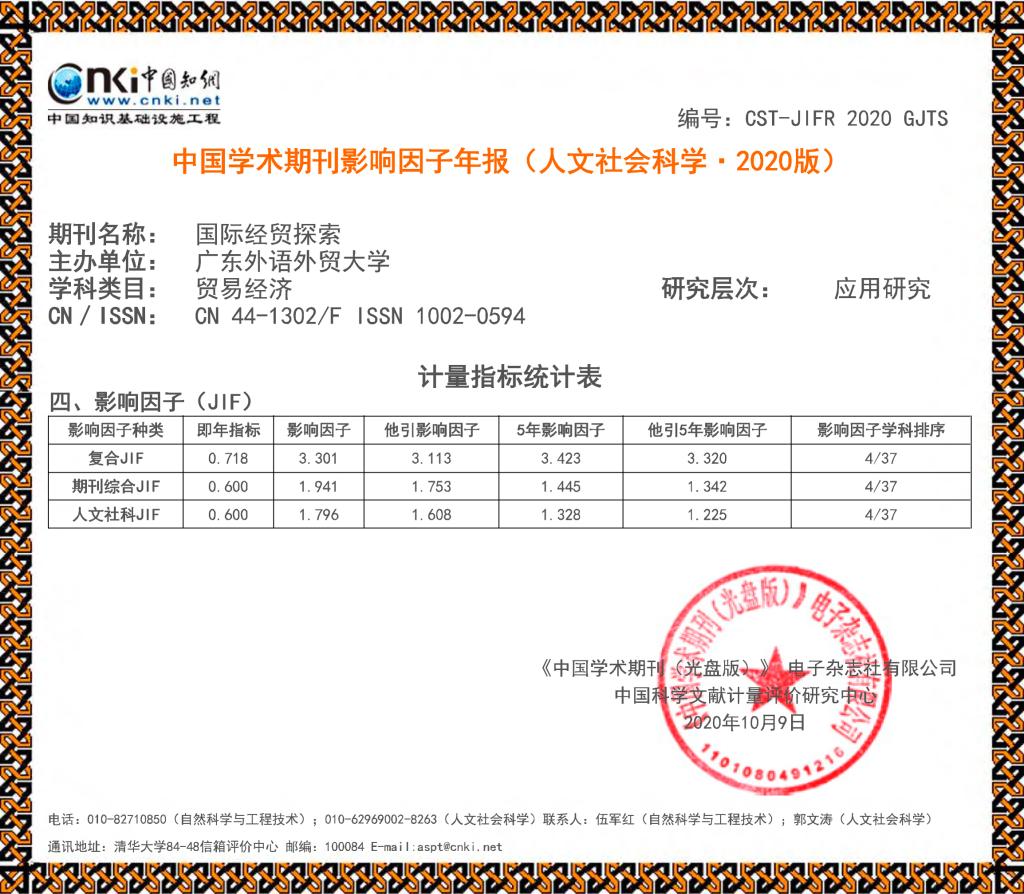Click the 即年指标 column header
Screen dimensions: 1024x894
(x=229, y=430)
